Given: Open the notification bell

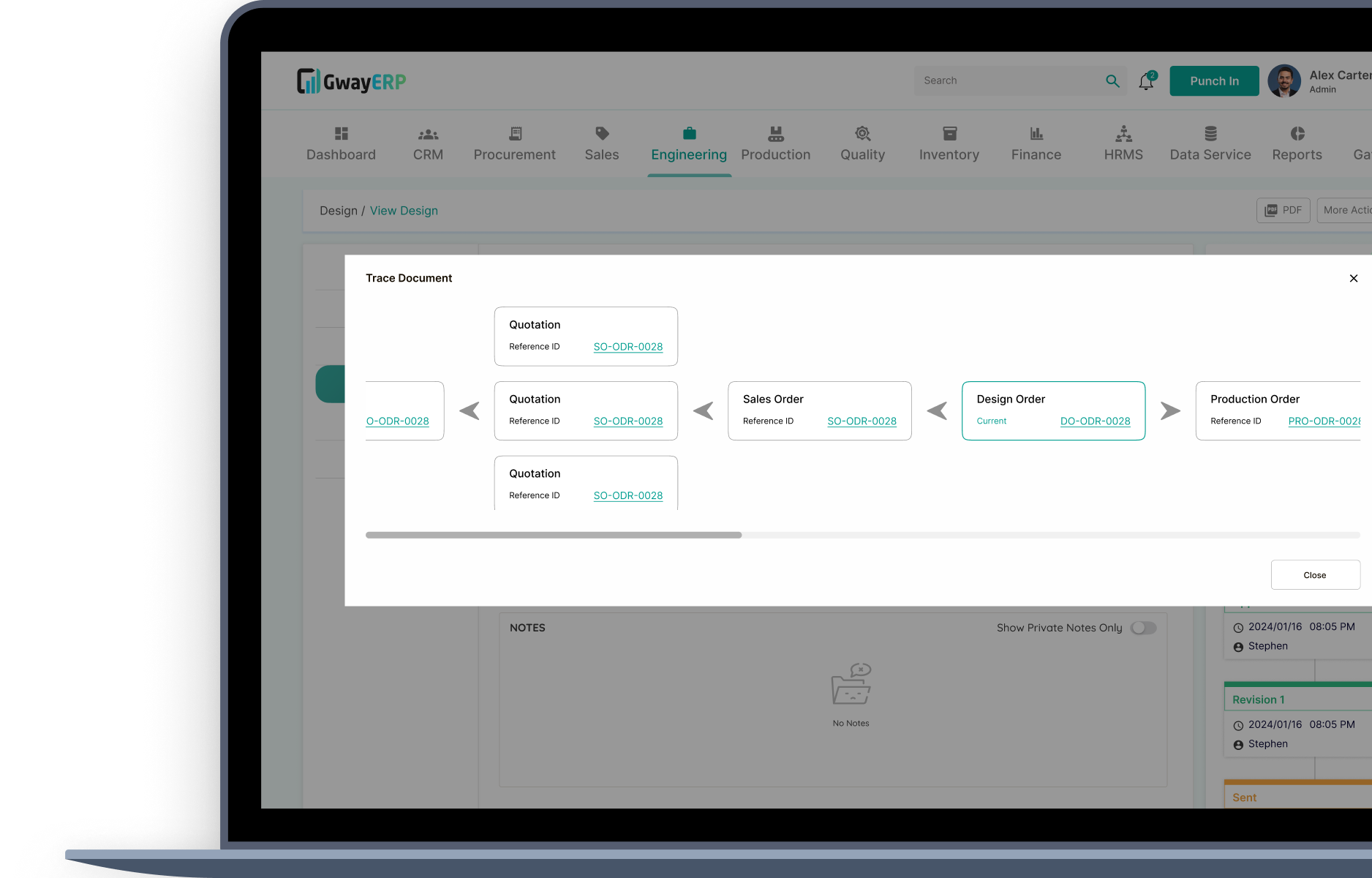Looking at the screenshot, I should (1145, 81).
